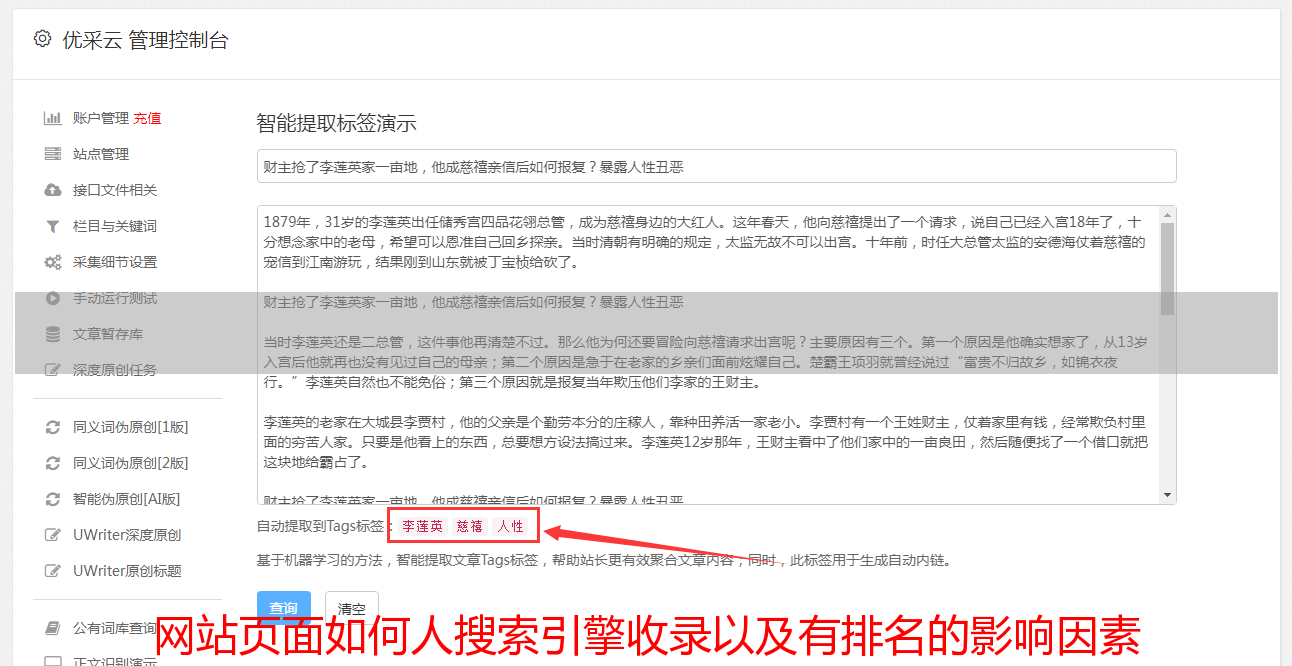Open 同义词伪原创[2版] menu item
The width and height of the screenshot is (1292, 666).
(x=130, y=463)
